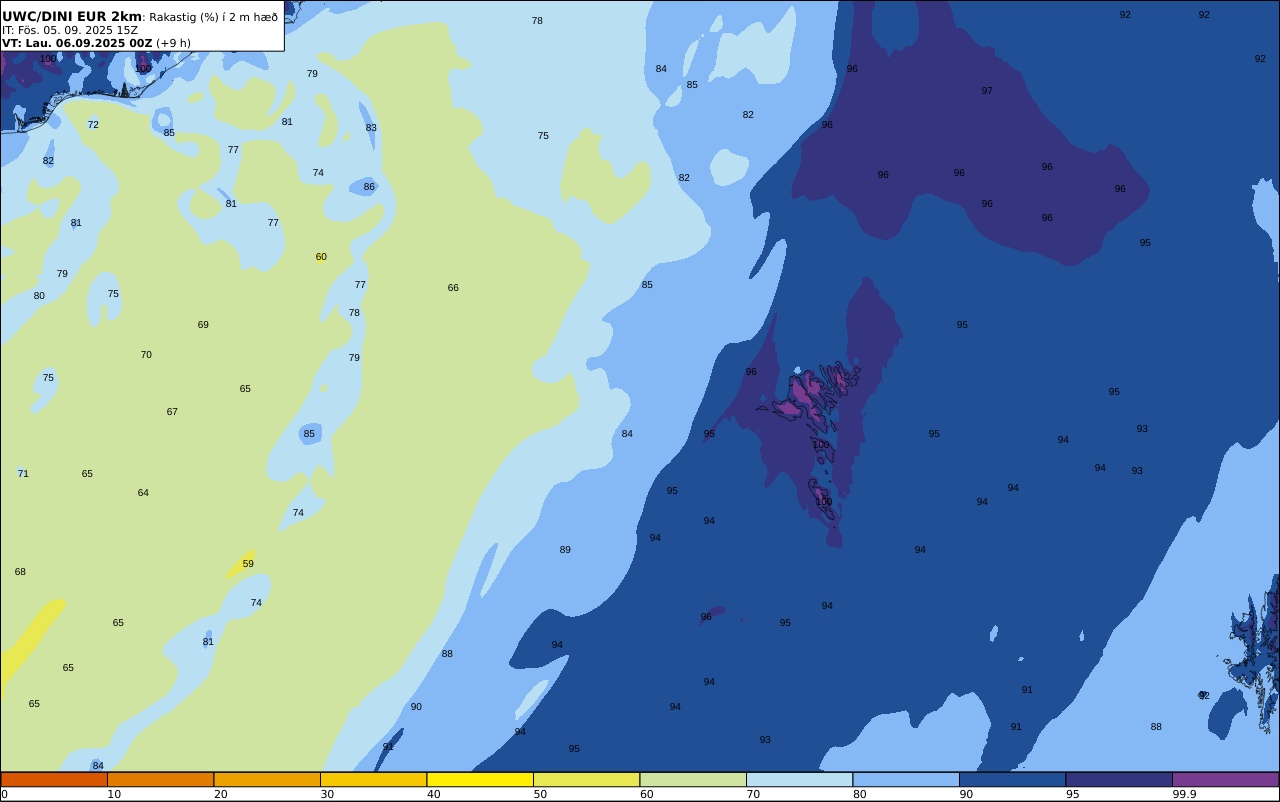Click the 0–10 dark orange legend swatch

[x=54, y=779]
